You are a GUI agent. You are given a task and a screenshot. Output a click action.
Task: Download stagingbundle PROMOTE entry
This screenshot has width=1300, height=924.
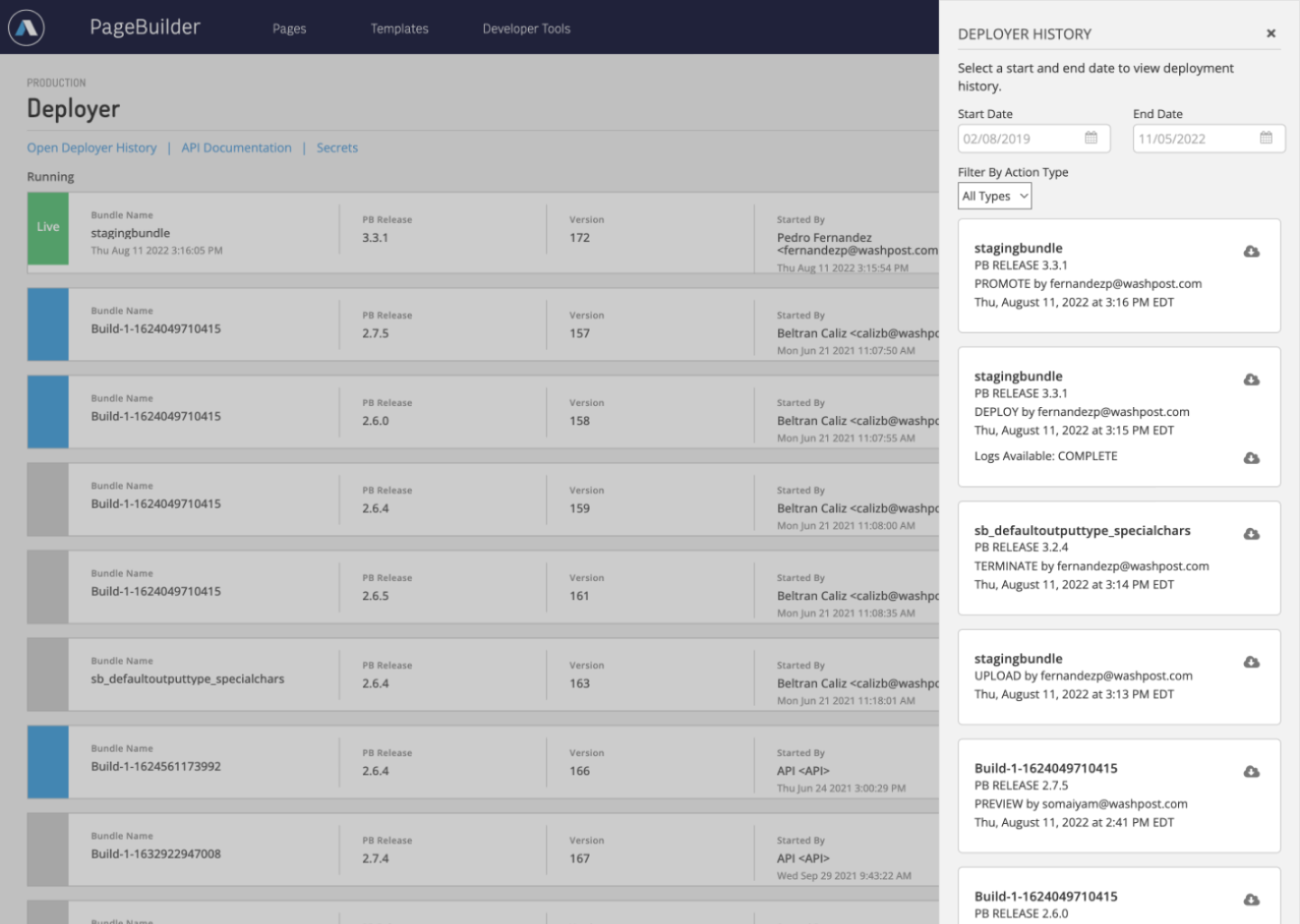(x=1251, y=252)
